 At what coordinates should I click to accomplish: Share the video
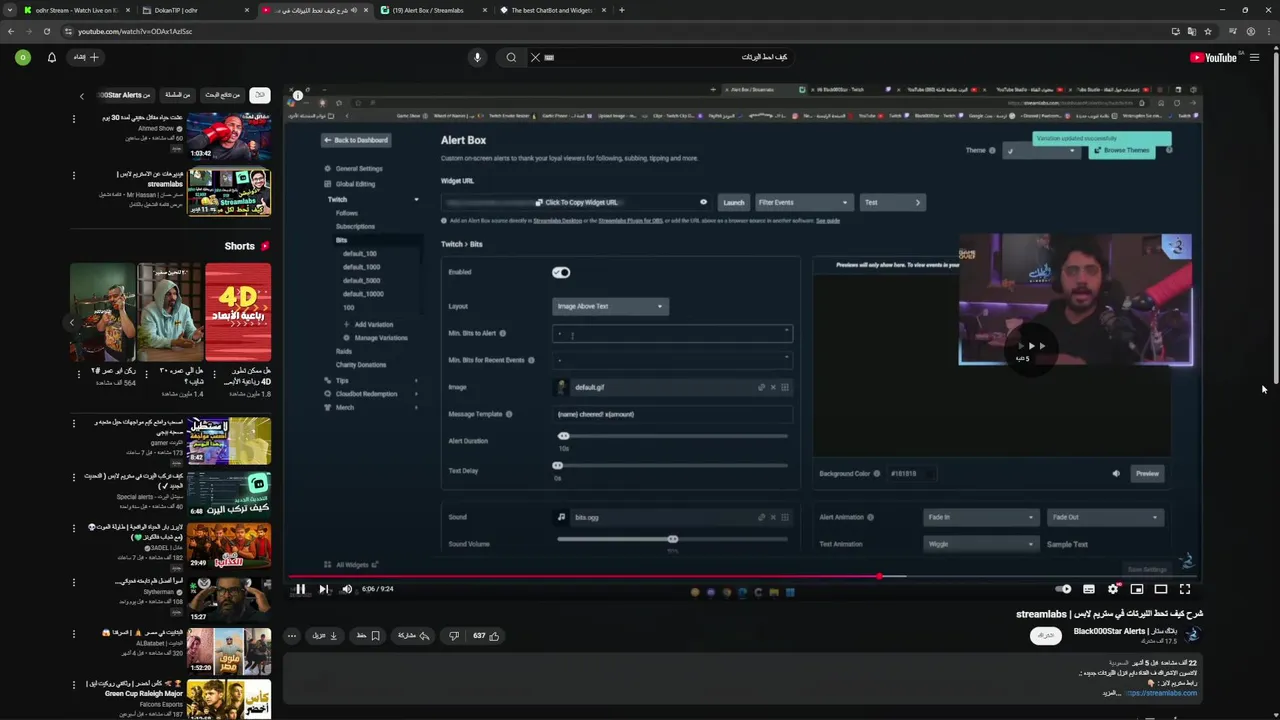coord(414,635)
